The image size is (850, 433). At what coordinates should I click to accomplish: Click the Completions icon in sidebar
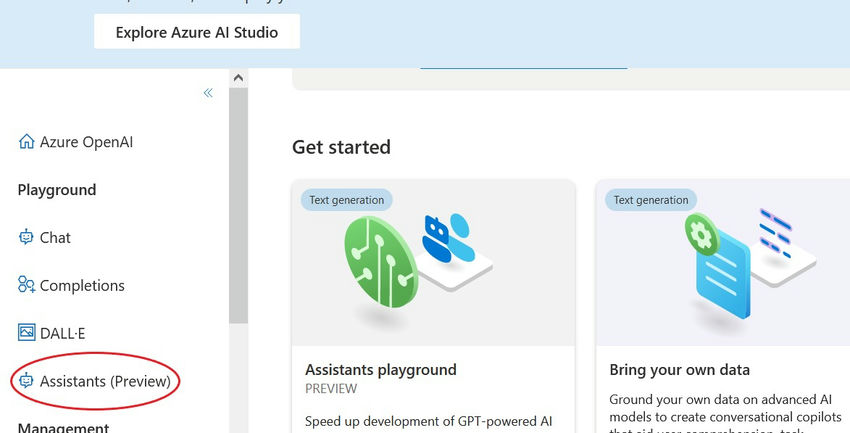tap(27, 285)
